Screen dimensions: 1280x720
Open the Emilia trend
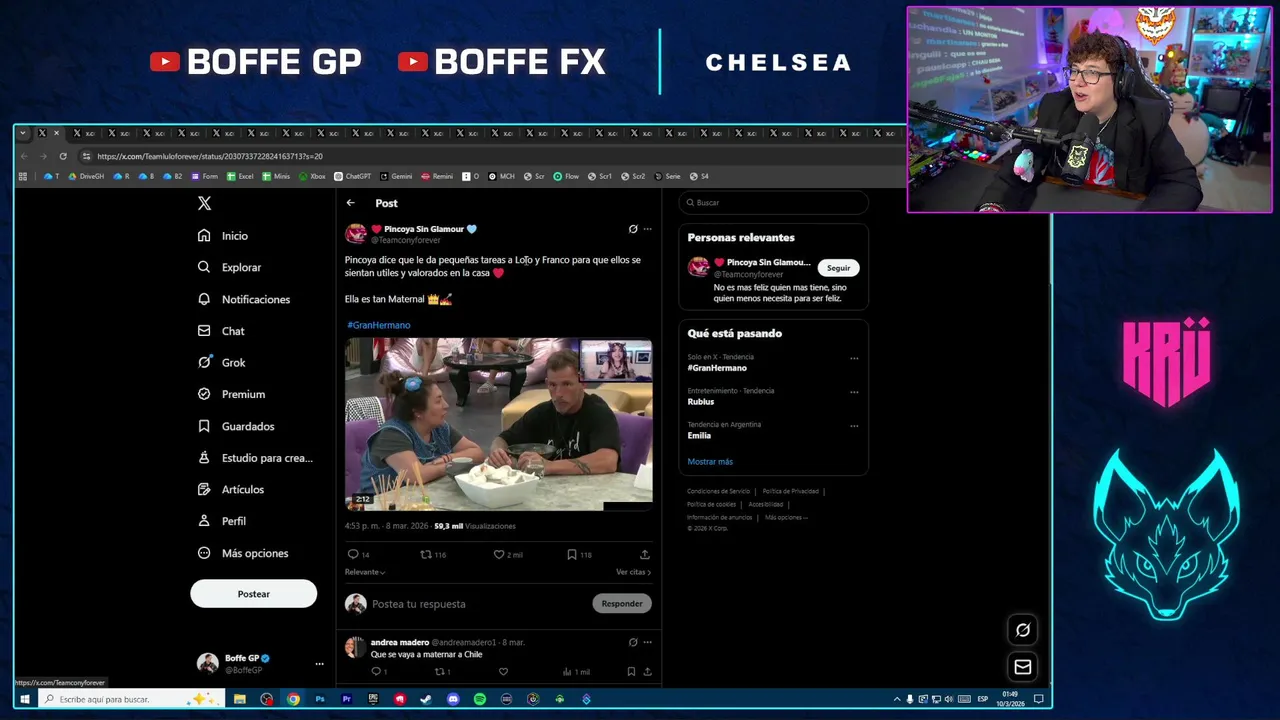pos(699,436)
